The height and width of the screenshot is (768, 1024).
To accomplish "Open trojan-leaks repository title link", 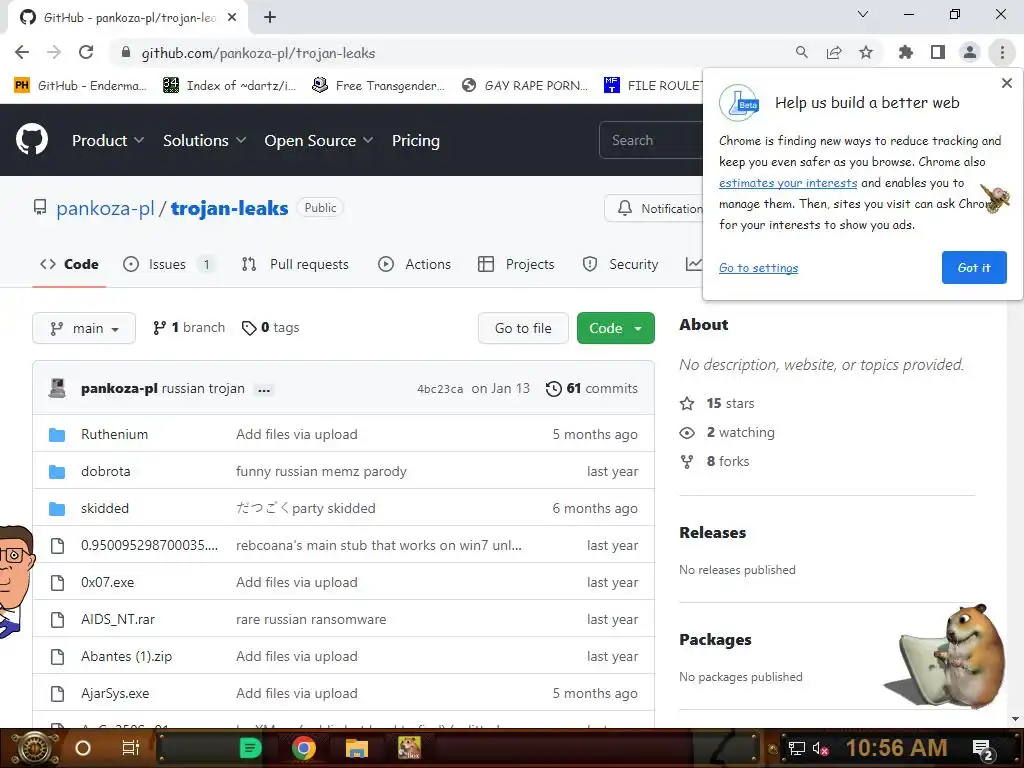I will click(x=229, y=208).
